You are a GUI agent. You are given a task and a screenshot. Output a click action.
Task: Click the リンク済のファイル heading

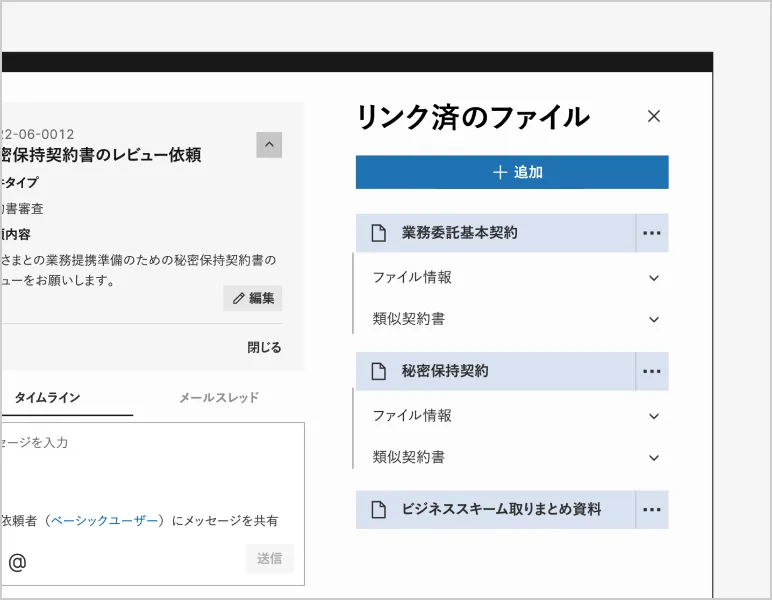click(473, 117)
